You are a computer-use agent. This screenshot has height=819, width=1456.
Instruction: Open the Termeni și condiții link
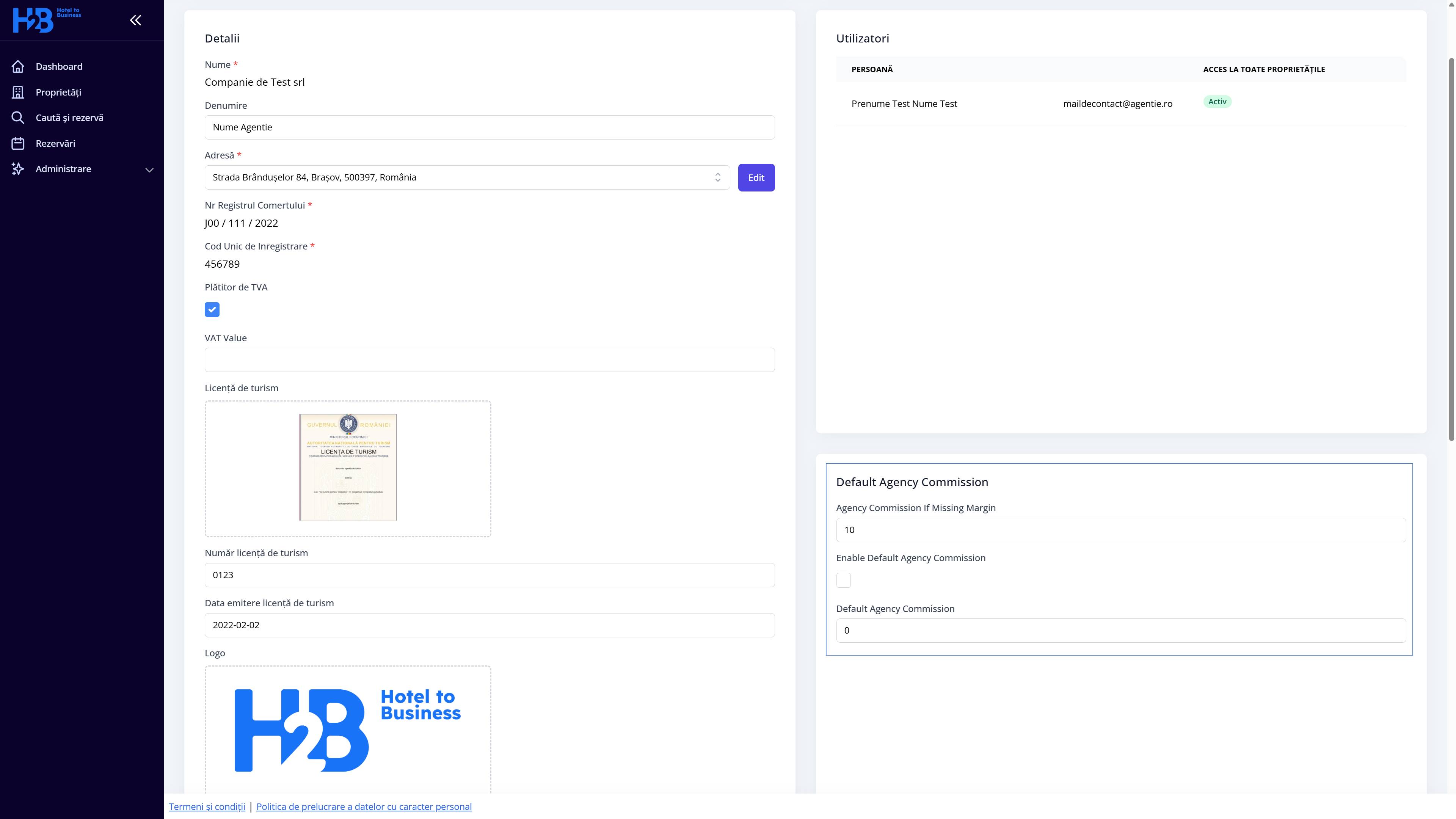[207, 806]
